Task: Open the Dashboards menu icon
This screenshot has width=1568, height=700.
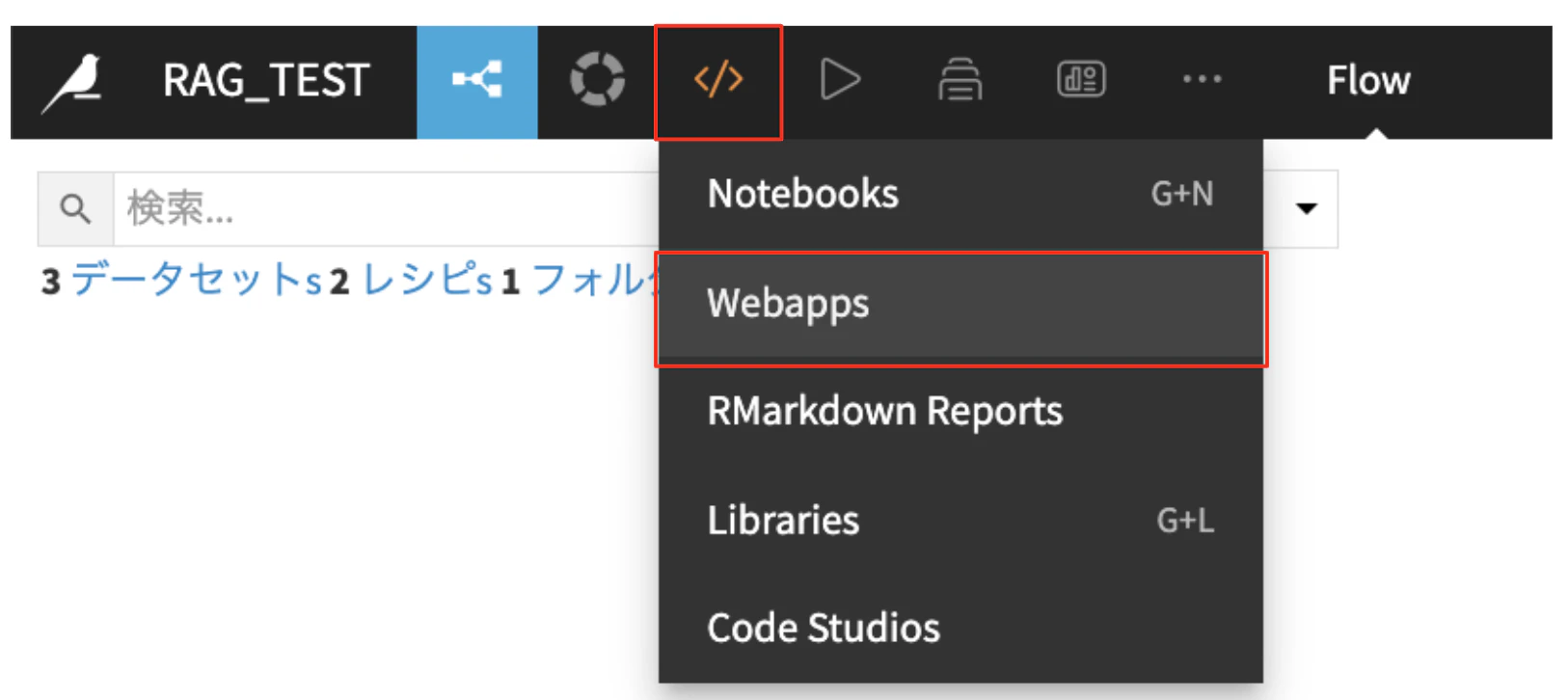Action: 1081,79
